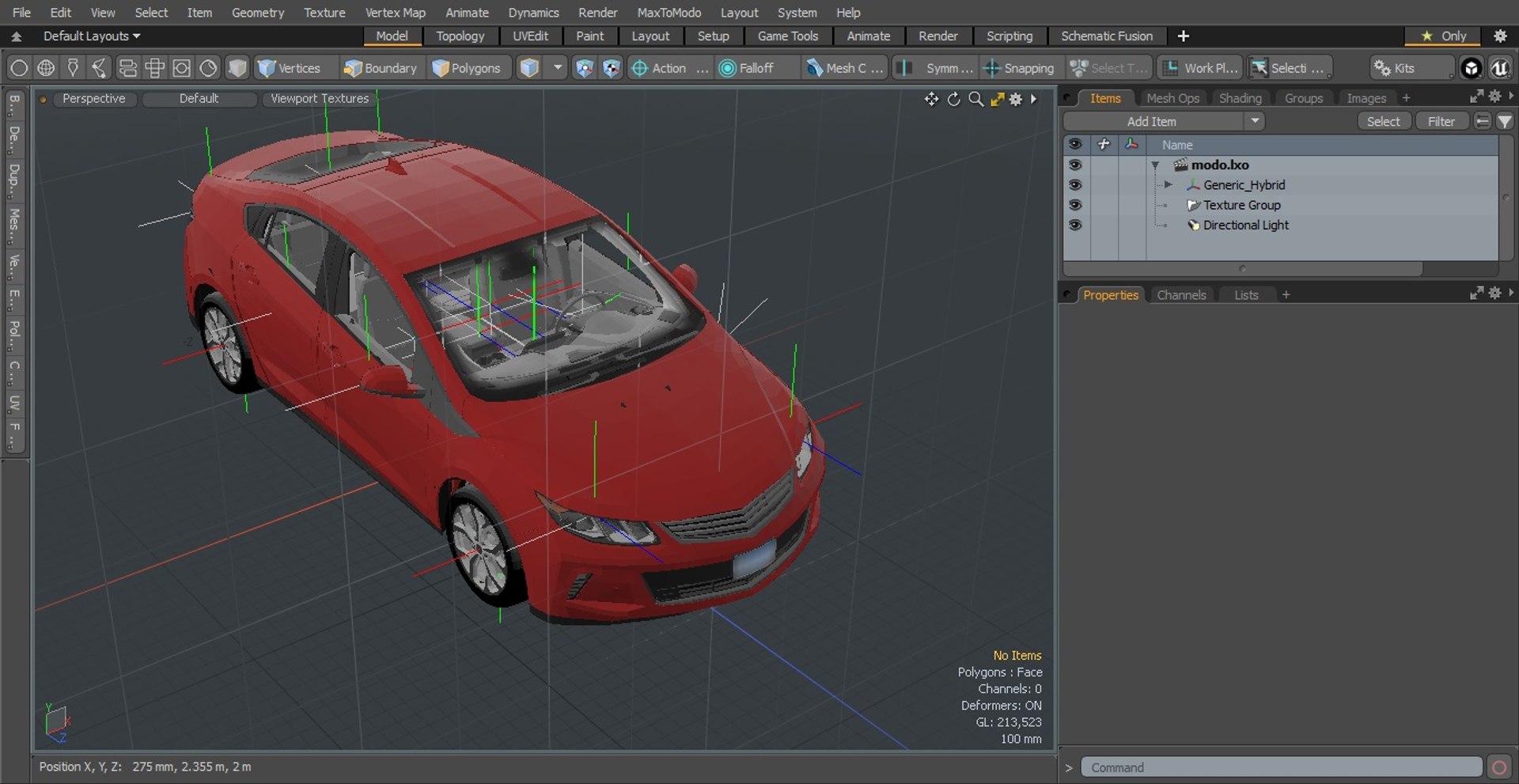Image resolution: width=1519 pixels, height=784 pixels.
Task: Switch to the Shading panel tab
Action: click(1240, 98)
